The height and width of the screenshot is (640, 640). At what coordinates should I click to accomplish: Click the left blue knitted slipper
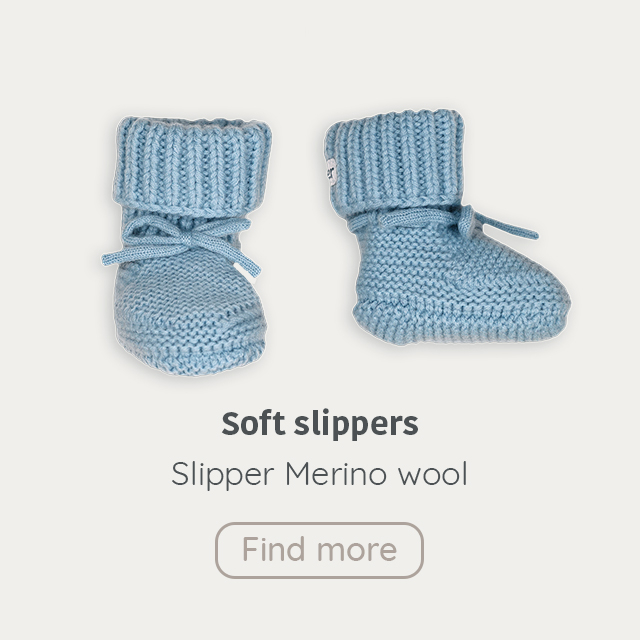pyautogui.click(x=187, y=246)
